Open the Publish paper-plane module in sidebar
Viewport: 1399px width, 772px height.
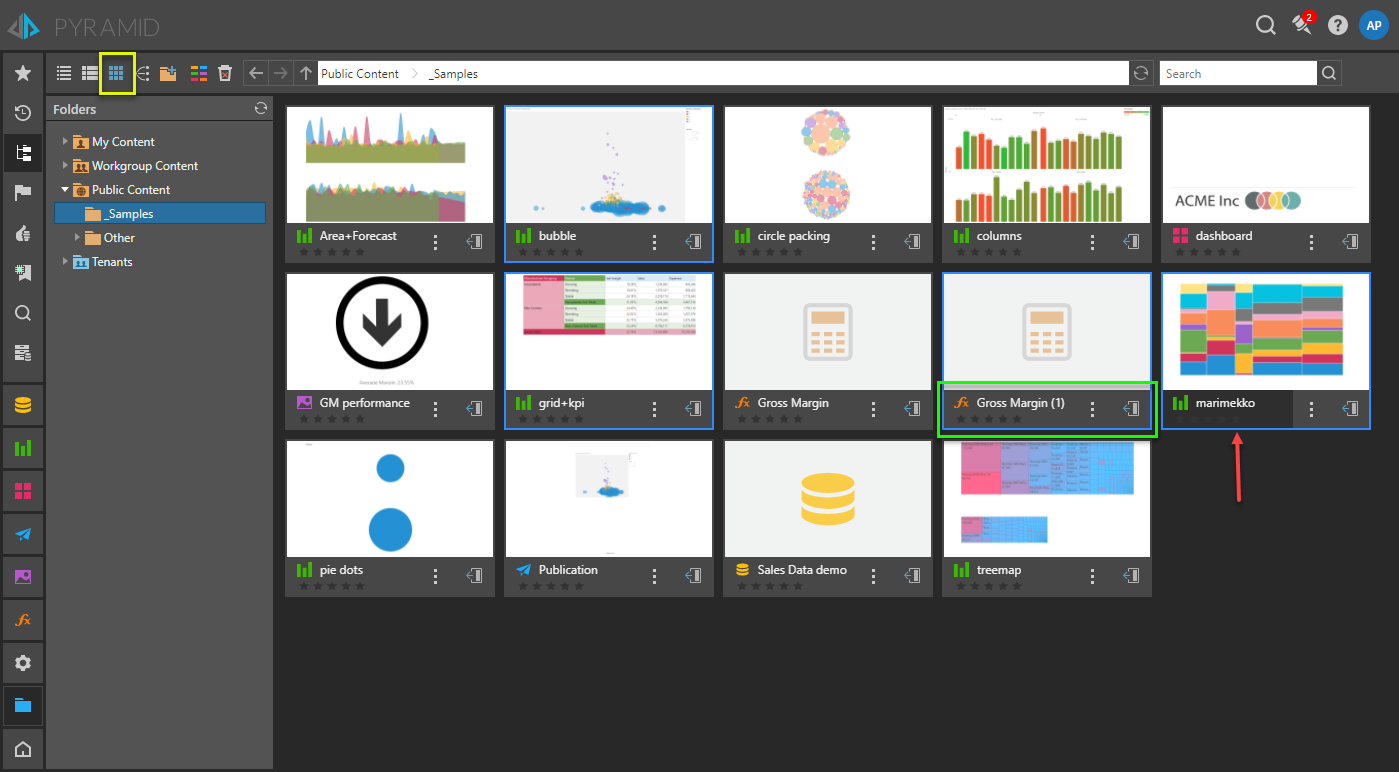22,534
